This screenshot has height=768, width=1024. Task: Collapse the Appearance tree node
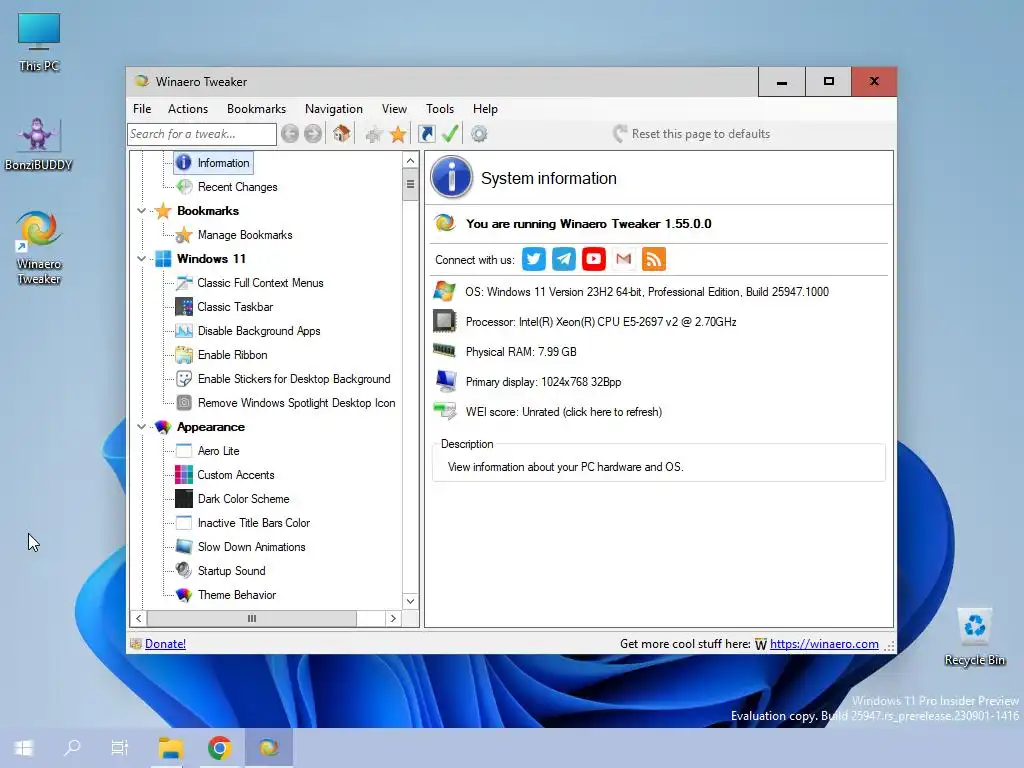point(141,427)
